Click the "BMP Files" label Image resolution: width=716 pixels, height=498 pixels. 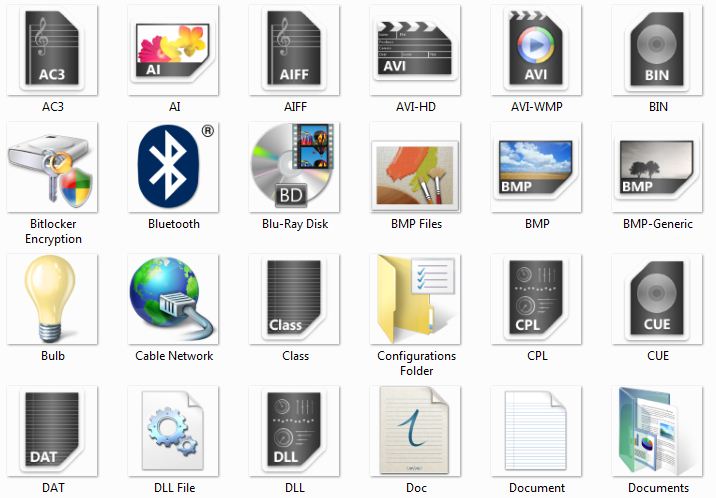coord(416,224)
